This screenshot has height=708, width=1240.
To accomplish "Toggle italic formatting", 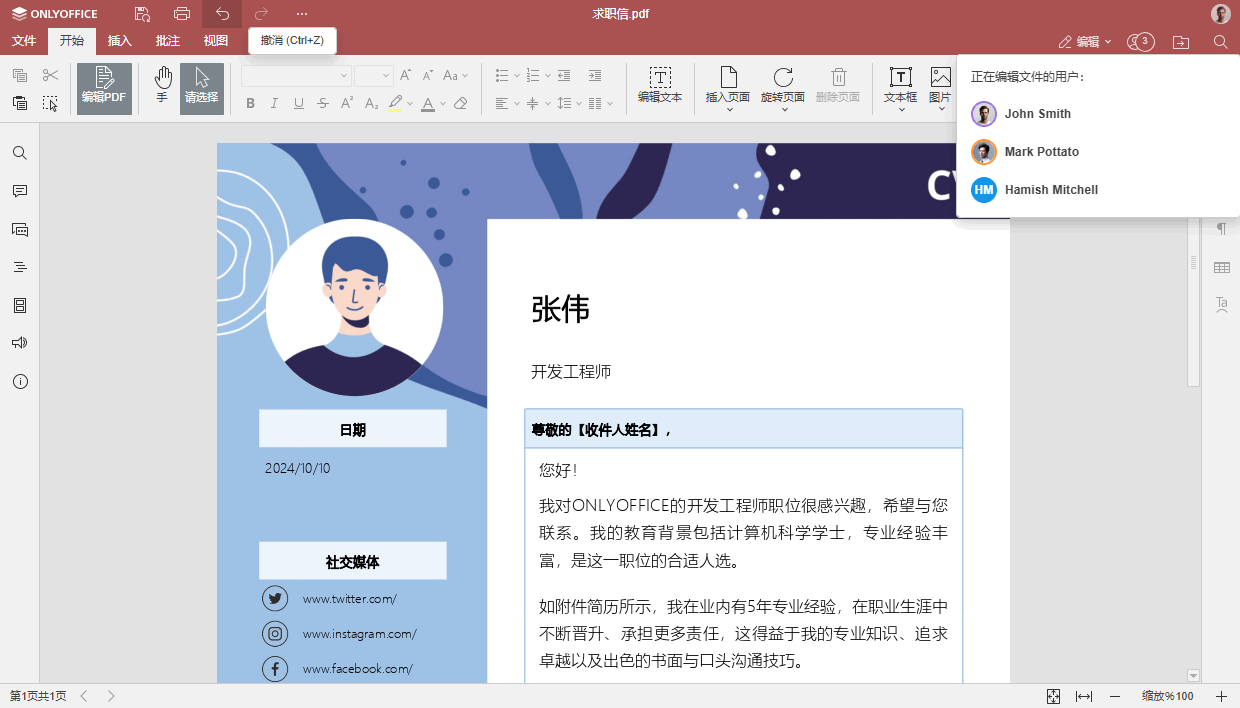I will click(x=273, y=103).
